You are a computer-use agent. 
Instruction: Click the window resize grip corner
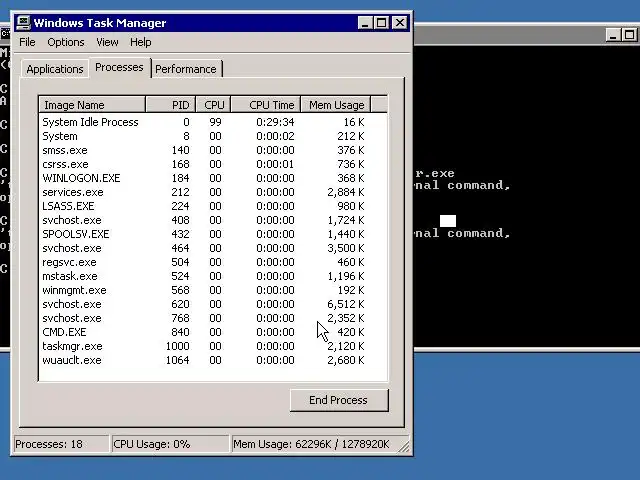(x=404, y=447)
